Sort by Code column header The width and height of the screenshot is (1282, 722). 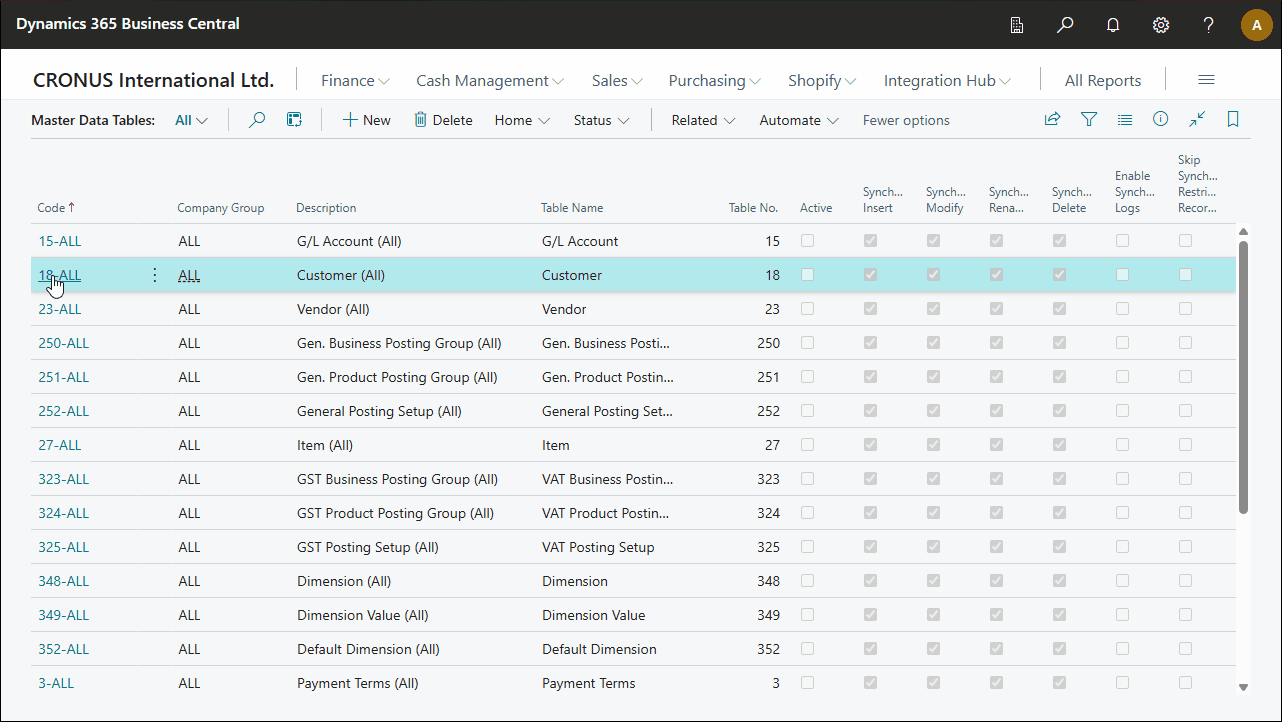56,208
